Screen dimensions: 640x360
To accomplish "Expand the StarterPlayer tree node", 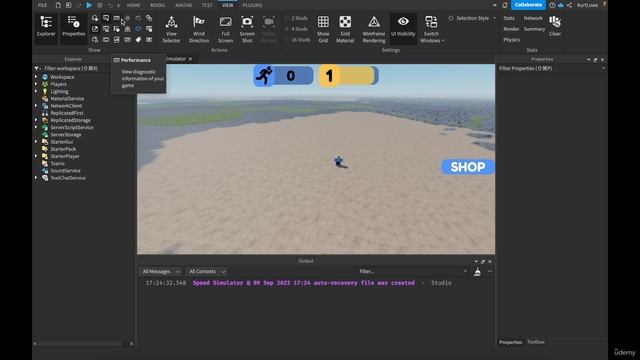I will (x=36, y=156).
